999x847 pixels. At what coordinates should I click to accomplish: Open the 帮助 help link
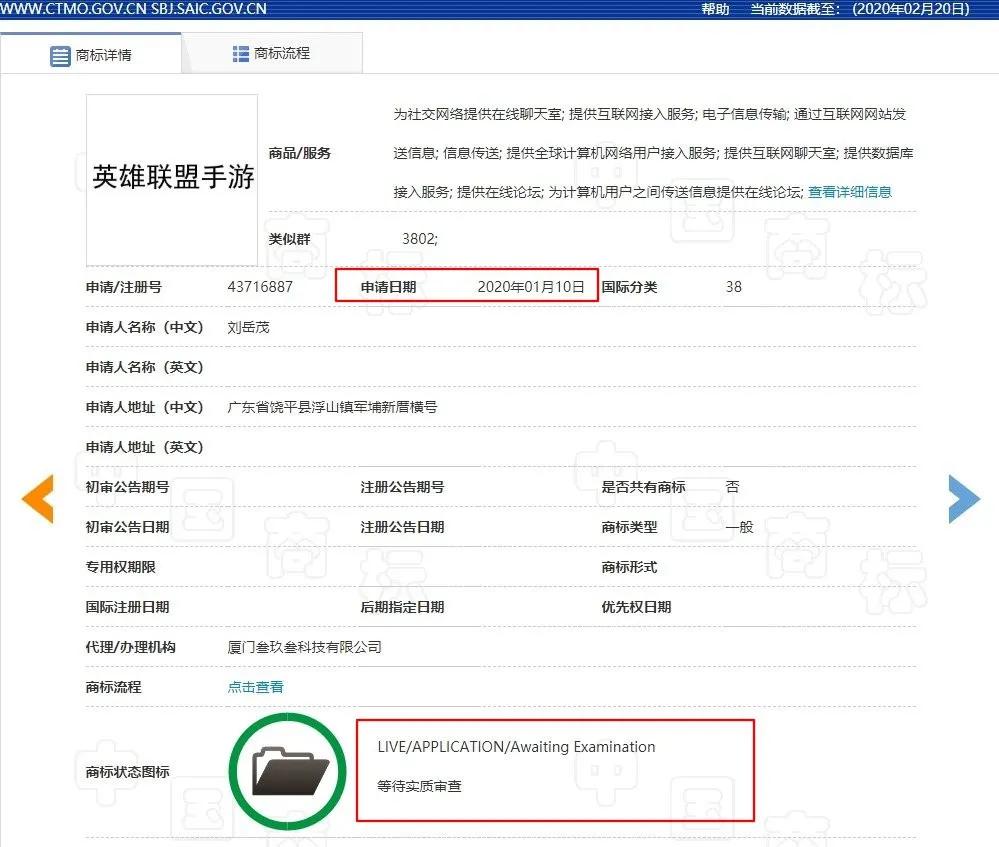(x=714, y=10)
